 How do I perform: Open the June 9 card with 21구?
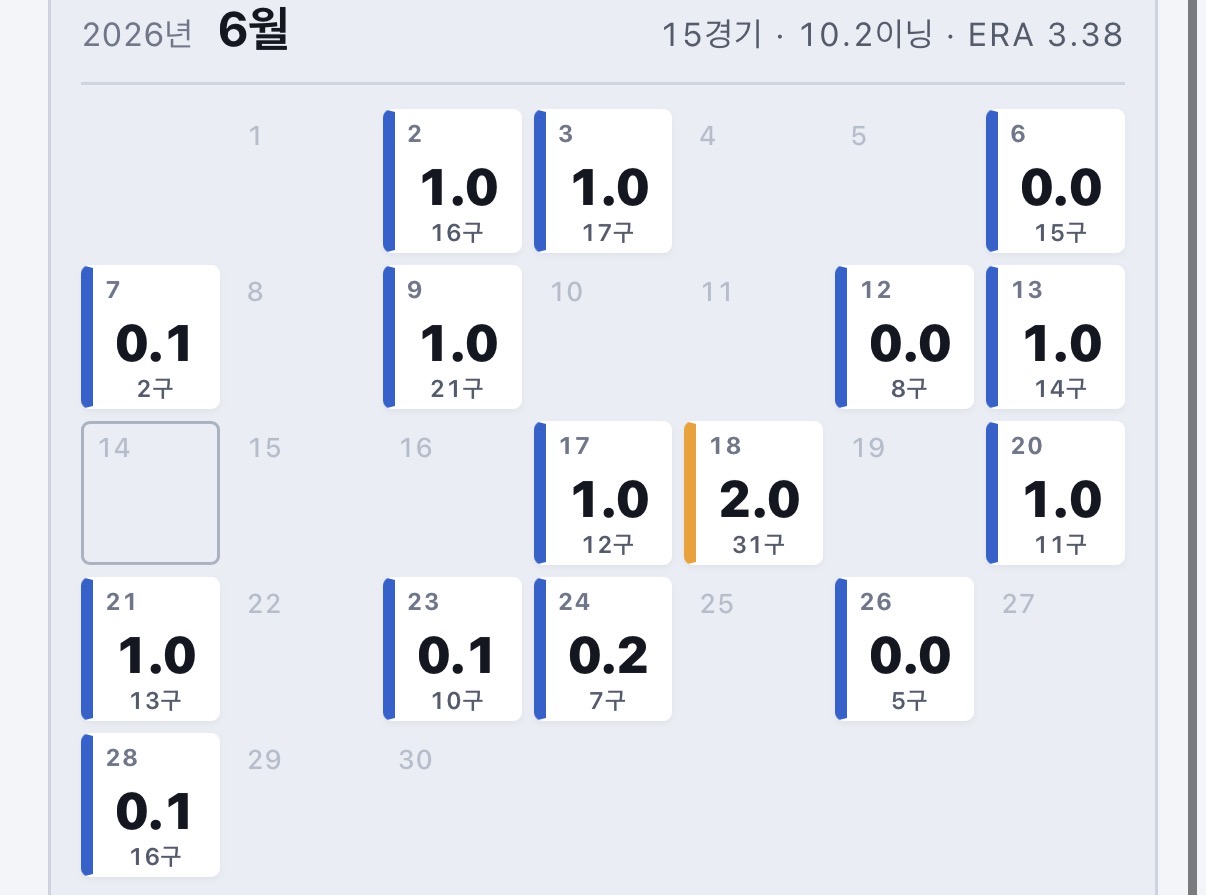[452, 337]
